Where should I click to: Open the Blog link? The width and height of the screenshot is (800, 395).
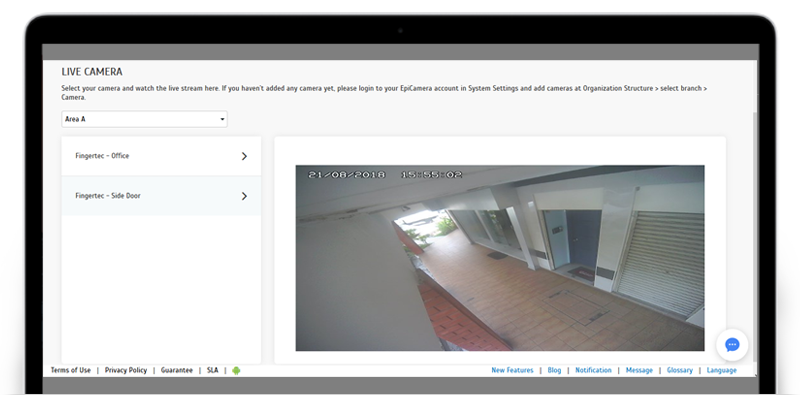[554, 370]
